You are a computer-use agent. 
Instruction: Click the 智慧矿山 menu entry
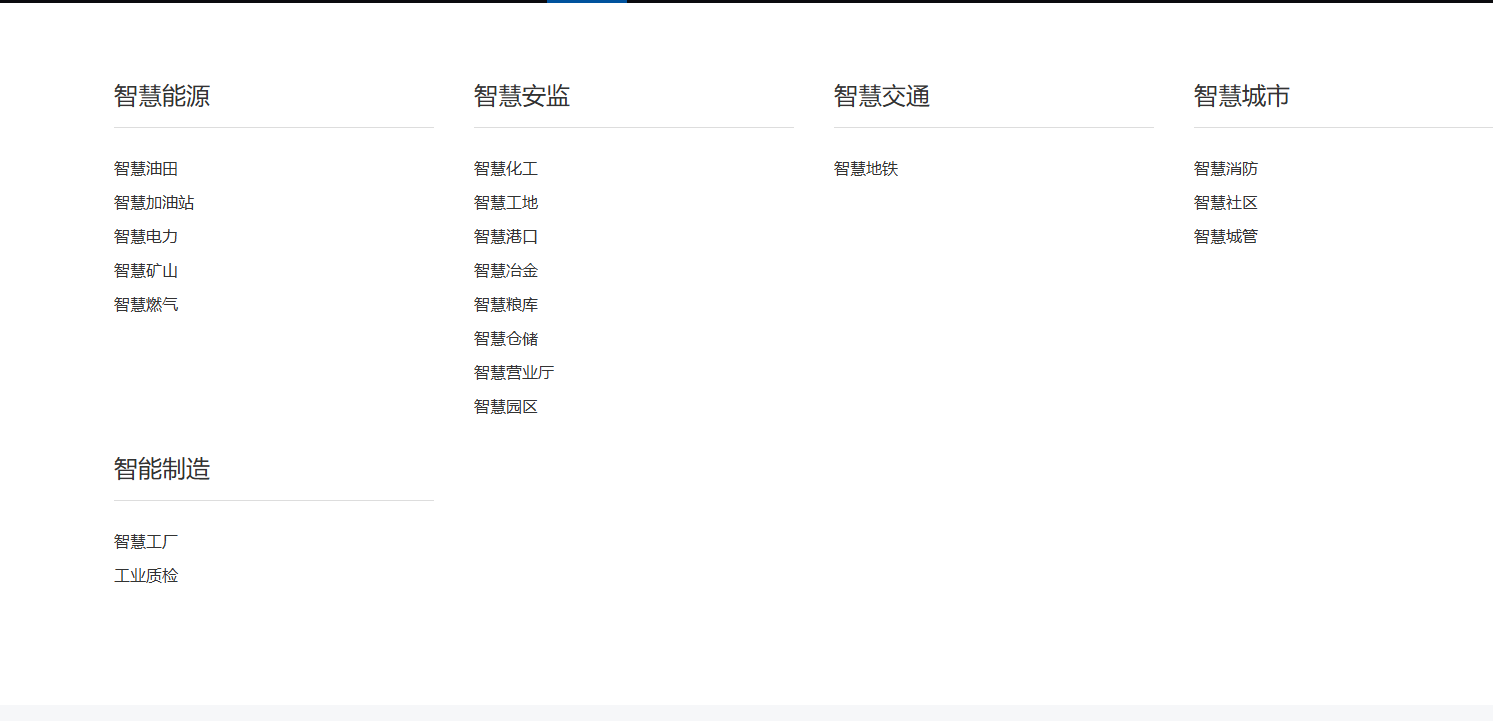click(146, 271)
